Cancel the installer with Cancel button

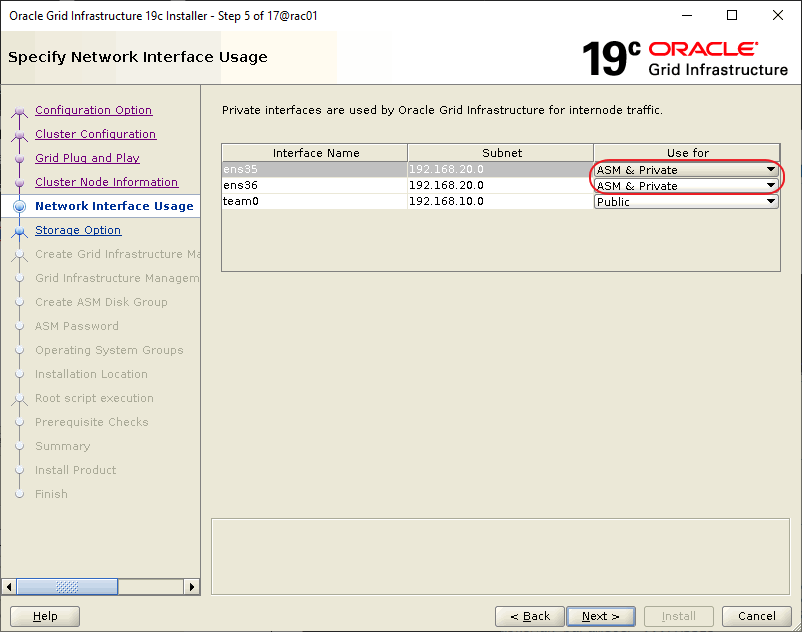756,616
